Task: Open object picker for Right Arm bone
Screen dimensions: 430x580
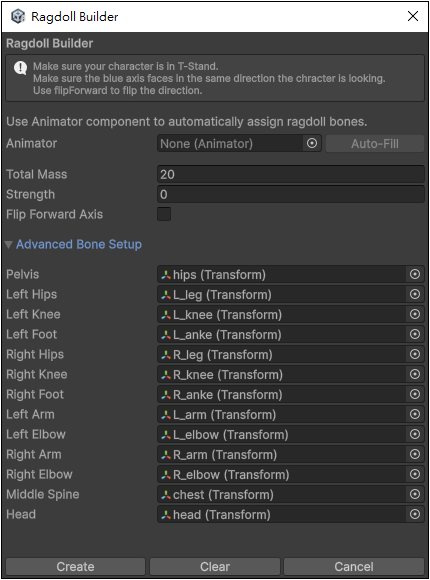Action: [x=415, y=454]
